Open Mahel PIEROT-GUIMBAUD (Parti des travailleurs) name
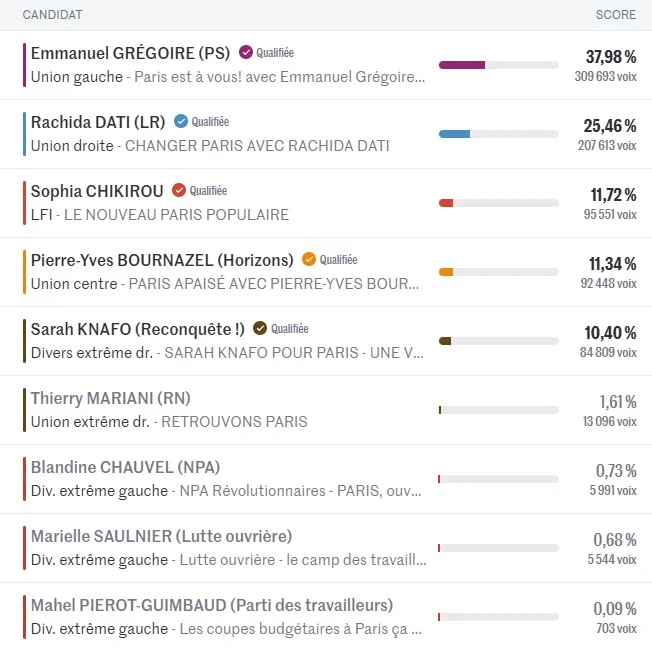 coord(211,605)
